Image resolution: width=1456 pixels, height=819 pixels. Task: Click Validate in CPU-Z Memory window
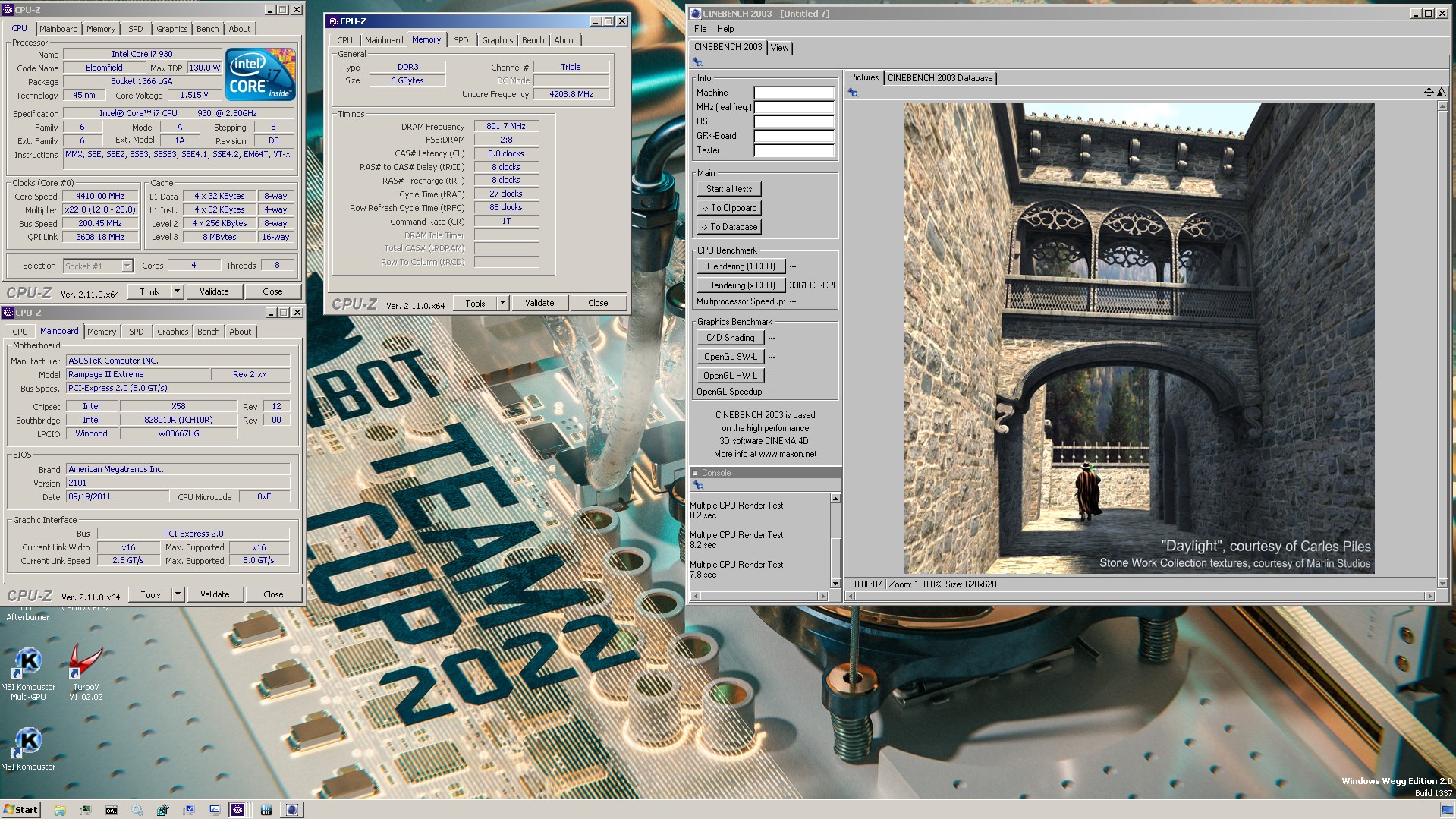point(539,303)
